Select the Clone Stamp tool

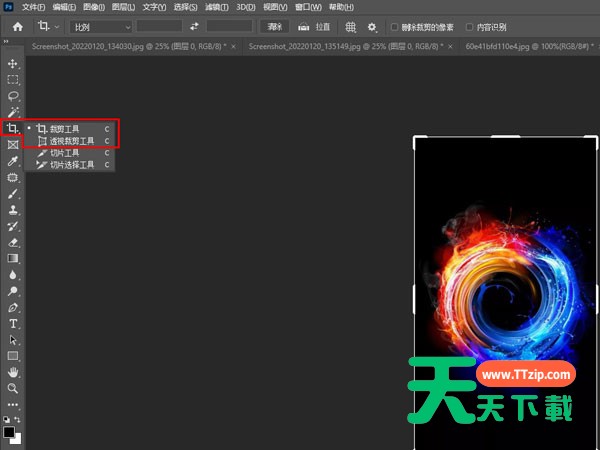point(13,210)
